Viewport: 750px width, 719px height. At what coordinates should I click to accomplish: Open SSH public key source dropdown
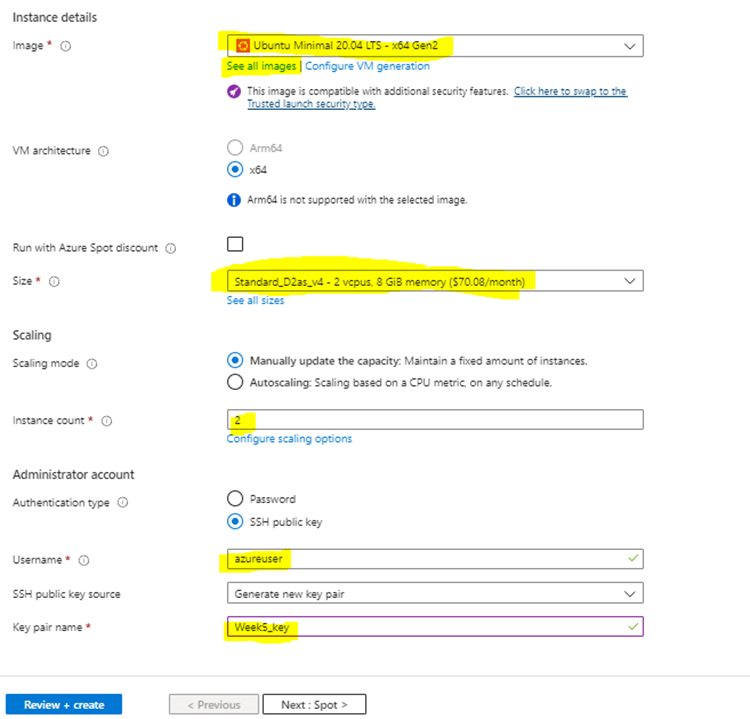tap(435, 594)
